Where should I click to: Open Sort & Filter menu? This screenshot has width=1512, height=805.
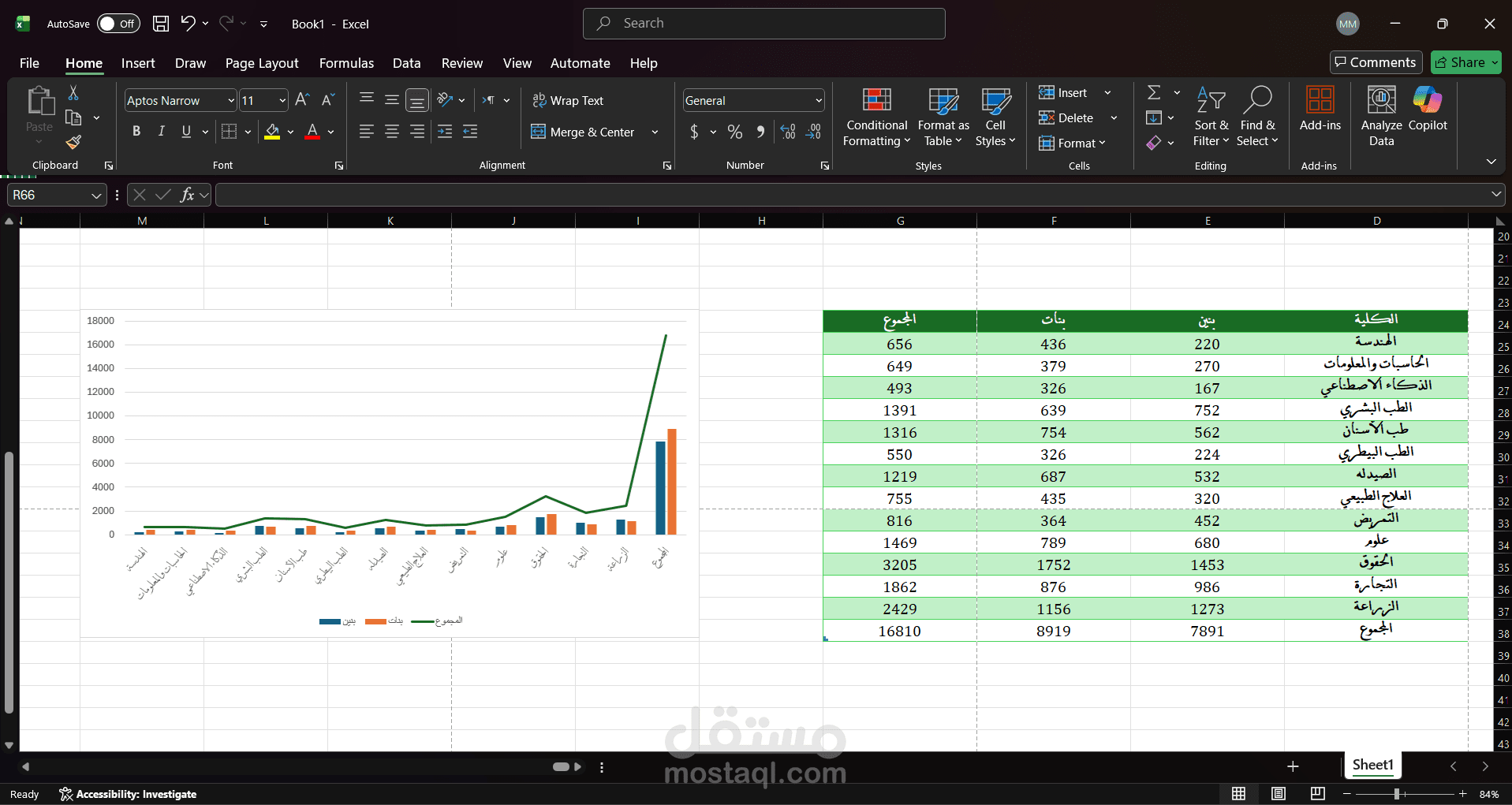pyautogui.click(x=1211, y=117)
